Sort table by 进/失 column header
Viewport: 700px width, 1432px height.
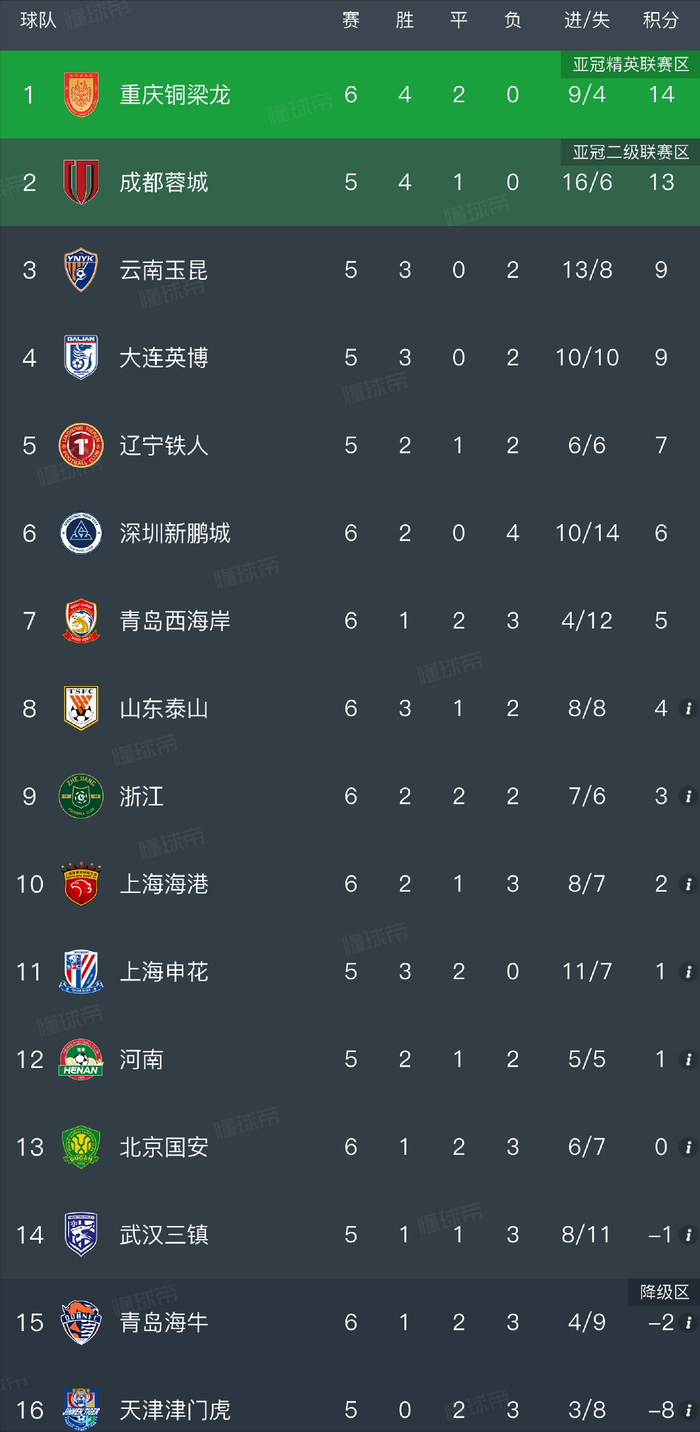click(587, 20)
